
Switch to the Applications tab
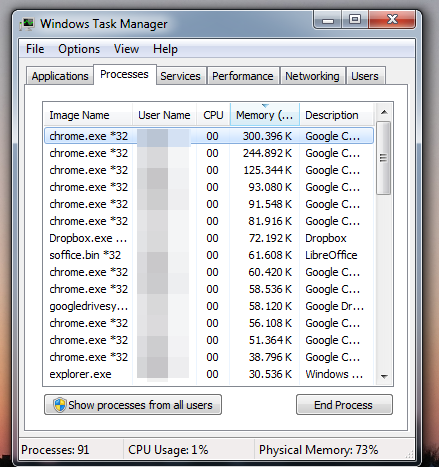(60, 76)
